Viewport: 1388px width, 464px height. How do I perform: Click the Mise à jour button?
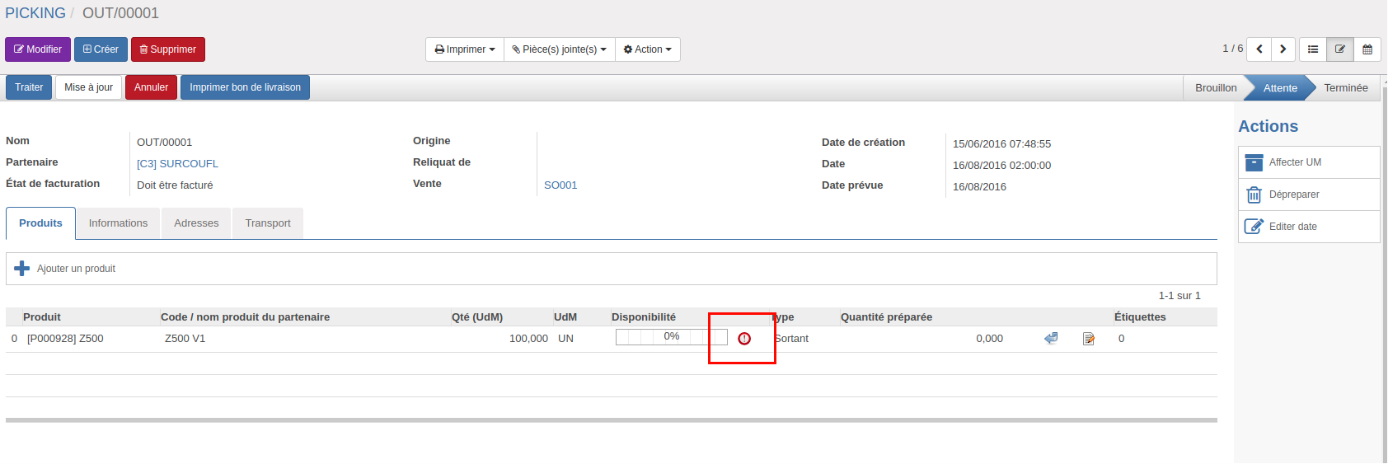pyautogui.click(x=89, y=87)
